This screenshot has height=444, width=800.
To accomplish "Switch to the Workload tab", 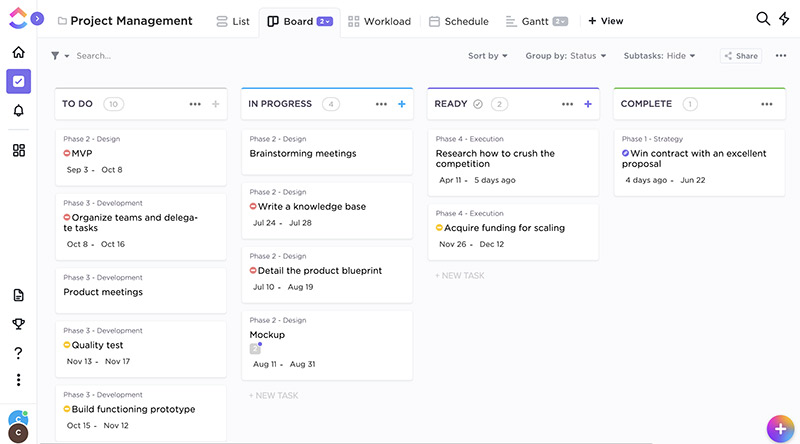I will (x=378, y=21).
